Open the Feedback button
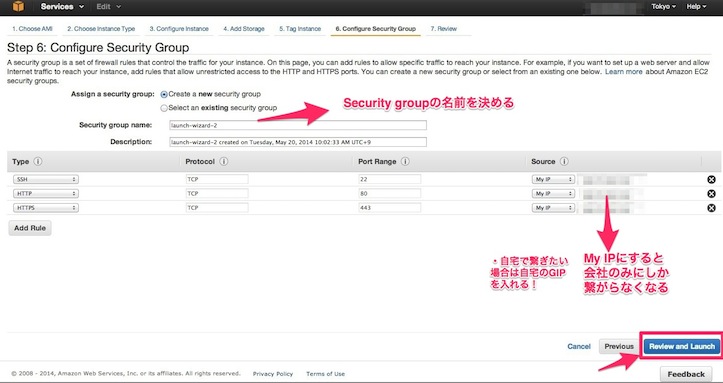 pyautogui.click(x=686, y=374)
